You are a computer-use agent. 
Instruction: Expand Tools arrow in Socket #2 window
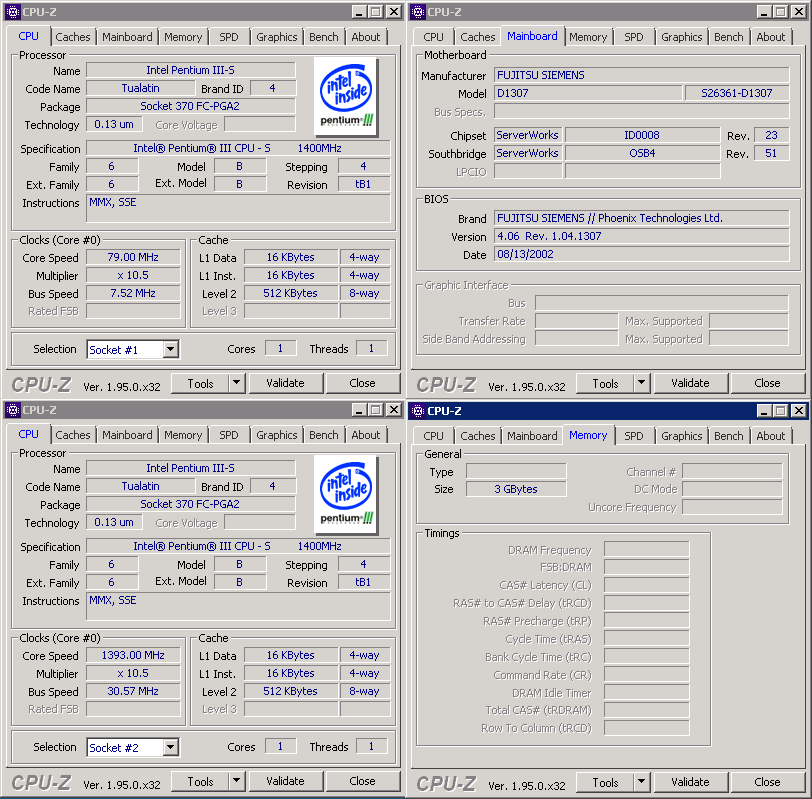(x=237, y=781)
